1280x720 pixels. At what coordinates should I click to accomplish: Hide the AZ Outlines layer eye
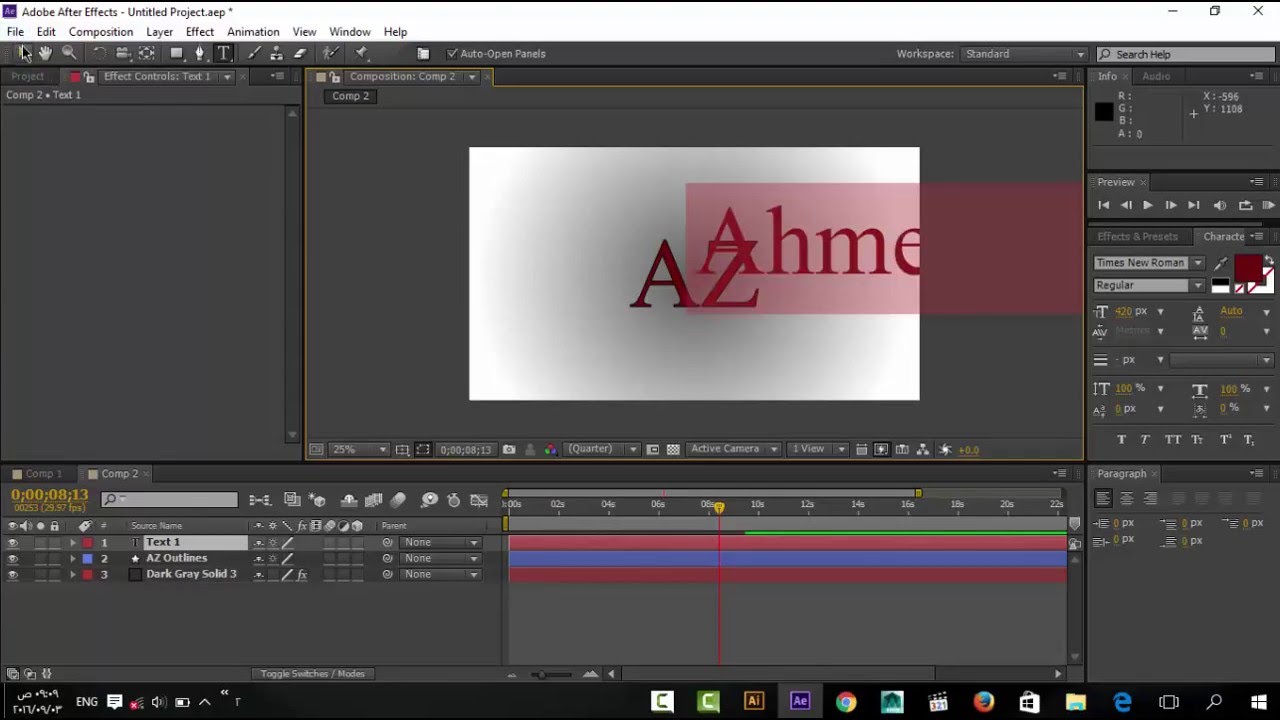(x=12, y=559)
